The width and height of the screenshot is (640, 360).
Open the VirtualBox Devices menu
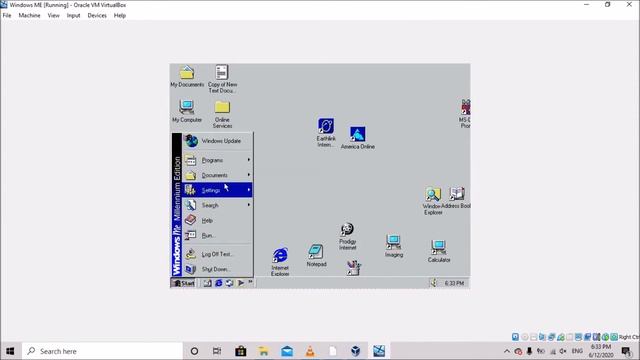coord(97,16)
